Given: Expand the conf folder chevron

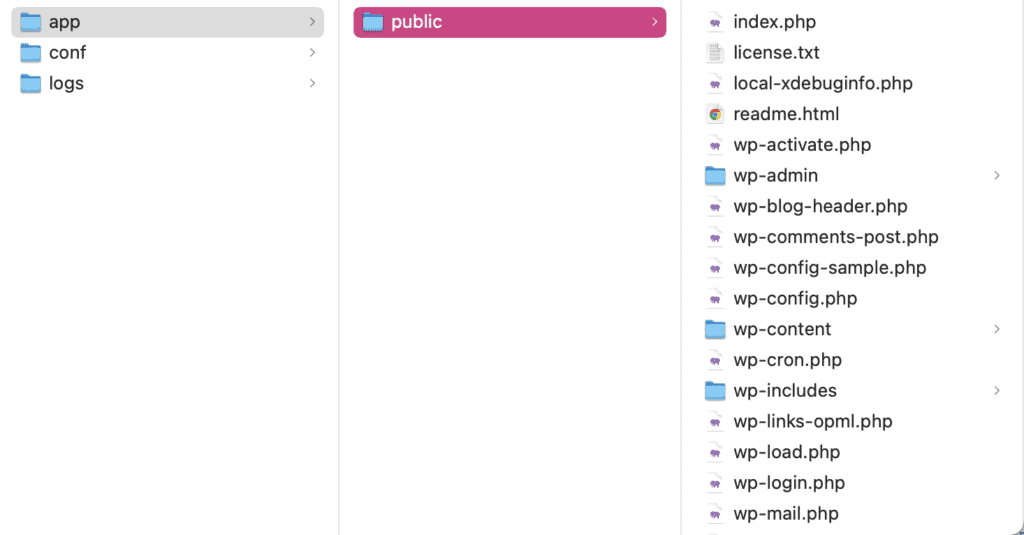Looking at the screenshot, I should [x=312, y=53].
